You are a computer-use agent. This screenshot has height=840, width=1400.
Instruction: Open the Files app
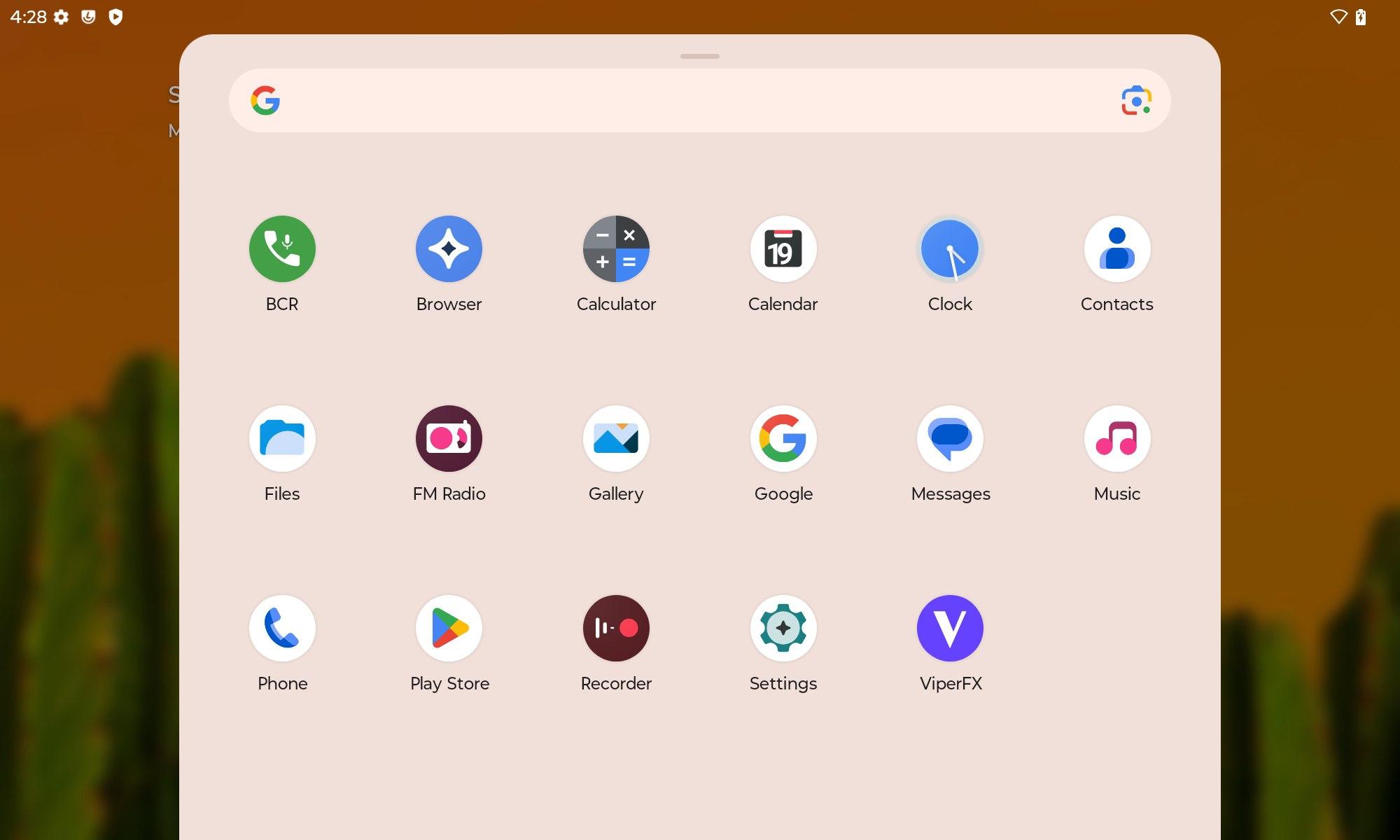pyautogui.click(x=282, y=439)
